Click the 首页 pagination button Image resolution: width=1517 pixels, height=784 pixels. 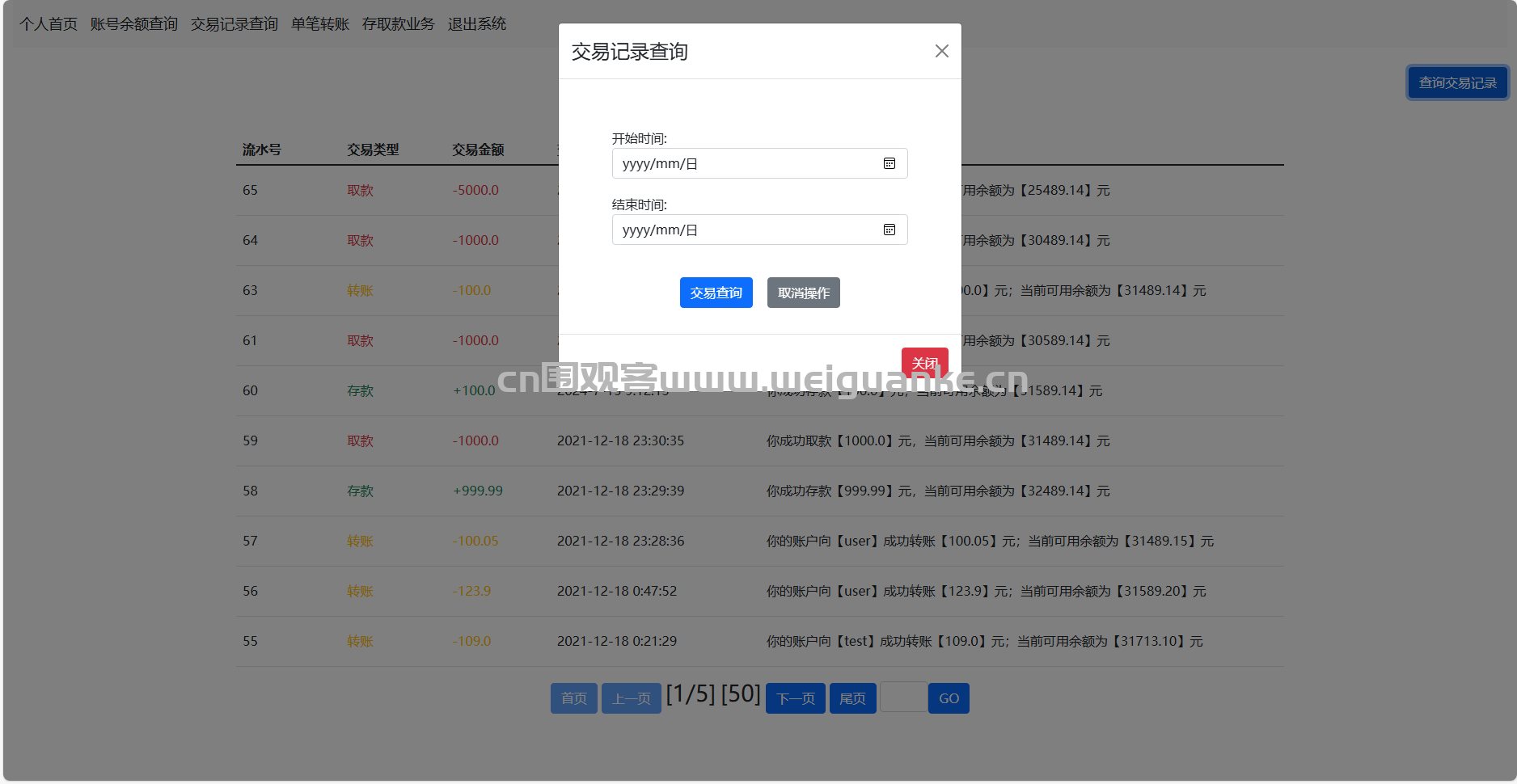(573, 698)
